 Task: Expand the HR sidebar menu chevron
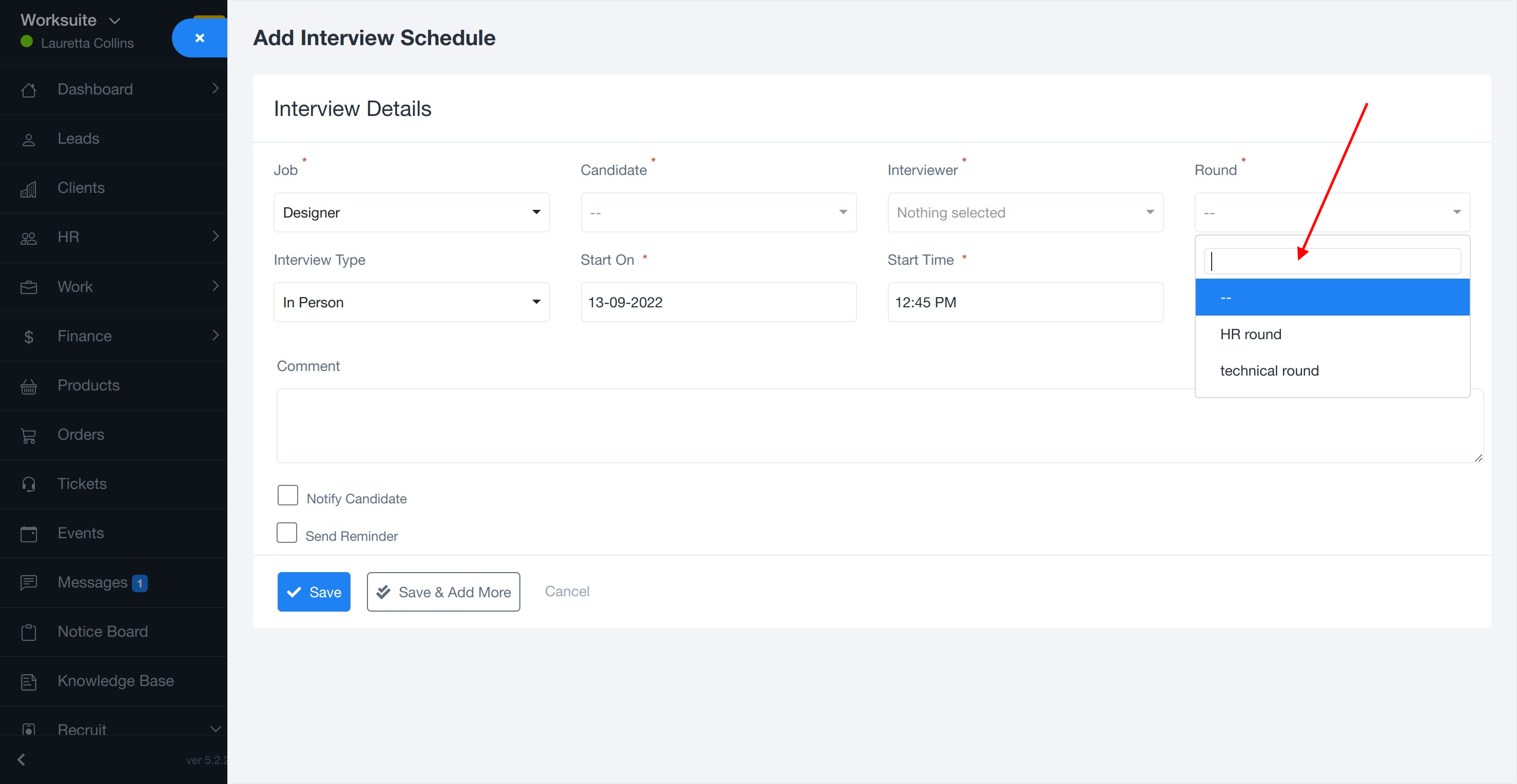[x=216, y=237]
